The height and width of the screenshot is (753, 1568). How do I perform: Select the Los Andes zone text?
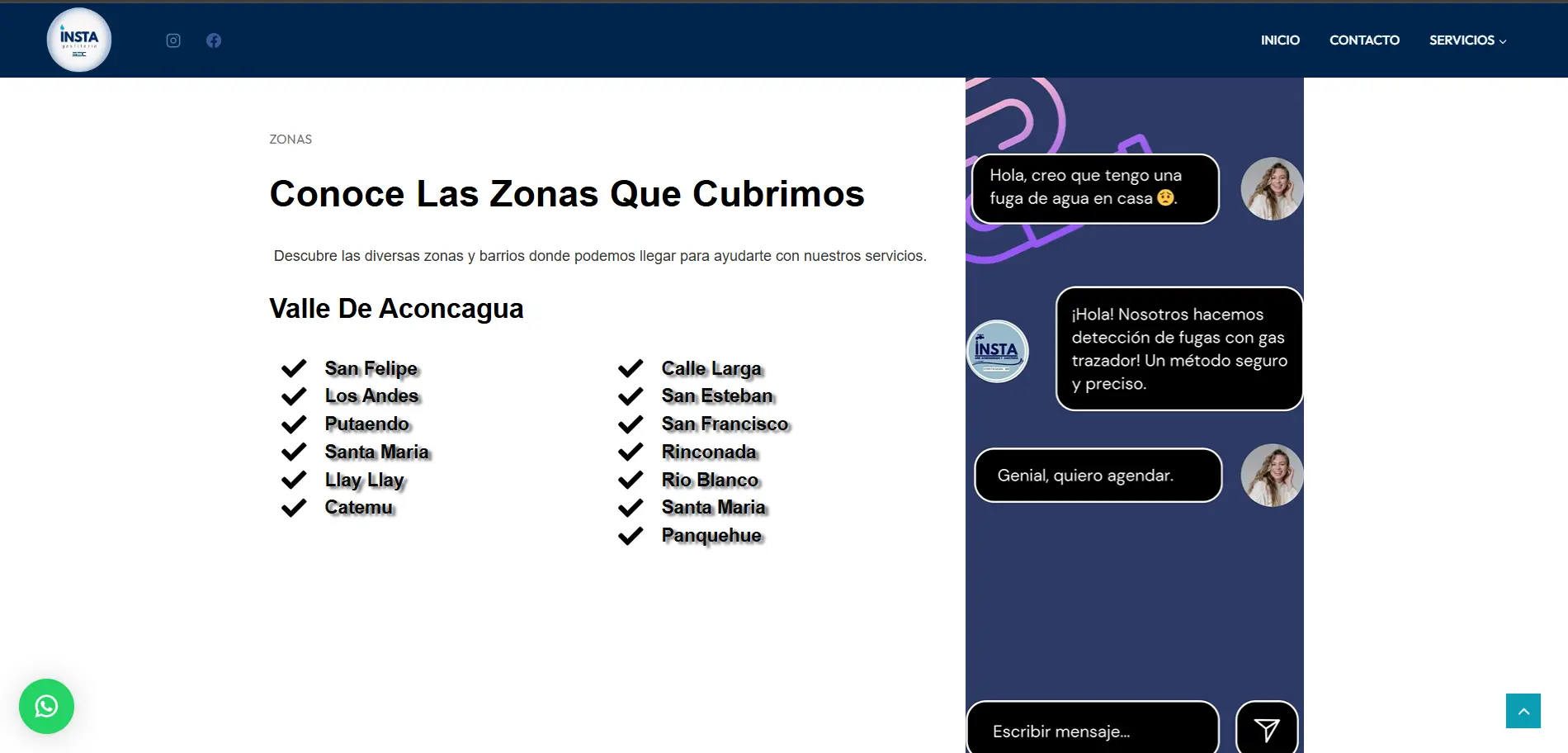[371, 396]
